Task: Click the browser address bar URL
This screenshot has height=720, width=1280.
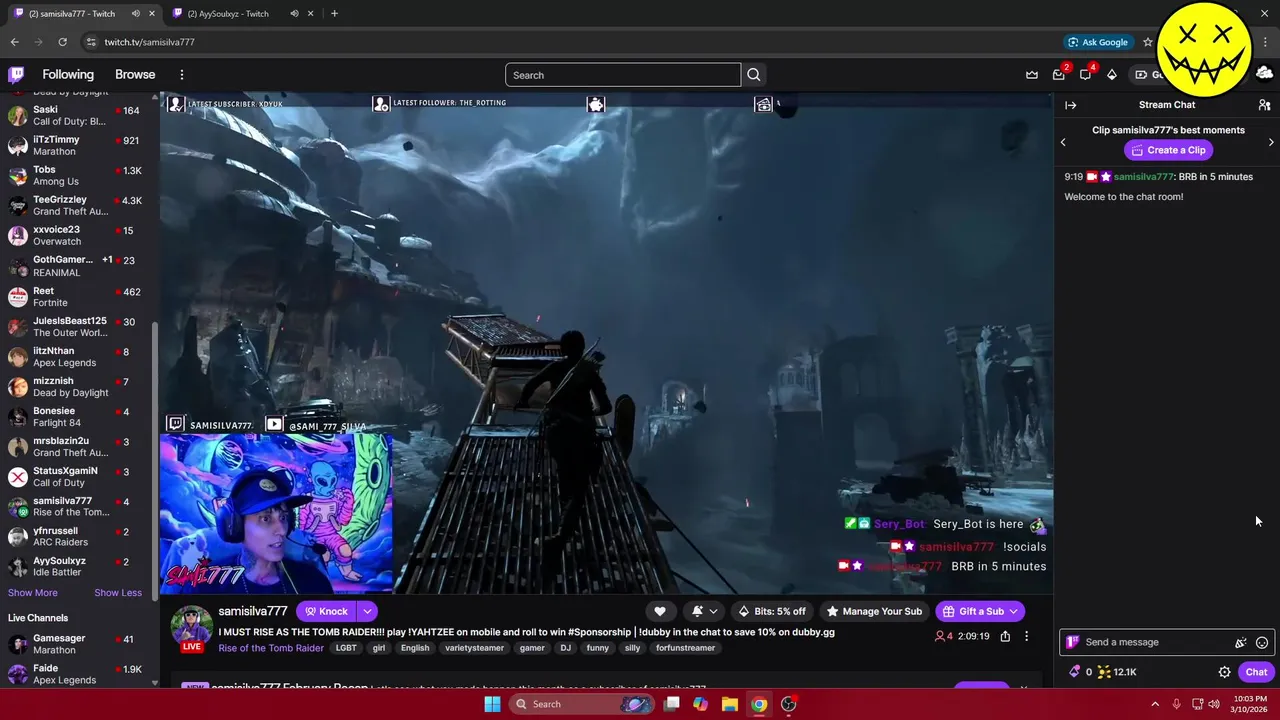Action: [150, 42]
